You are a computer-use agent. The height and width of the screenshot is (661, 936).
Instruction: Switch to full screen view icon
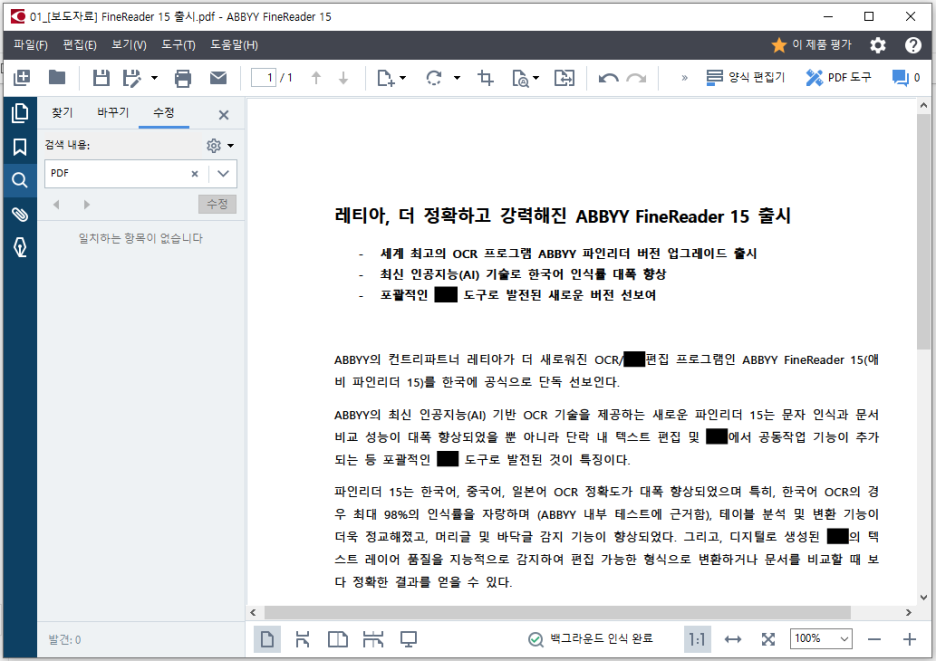(x=408, y=640)
